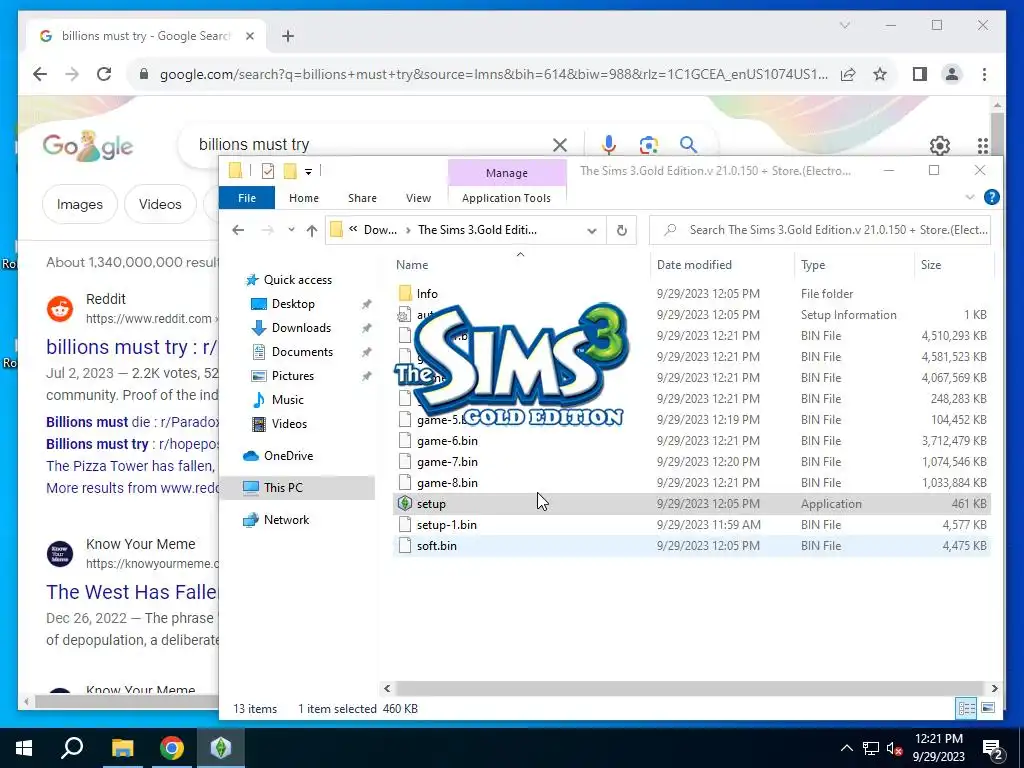
Task: Select This PC in navigation pane
Action: (283, 488)
